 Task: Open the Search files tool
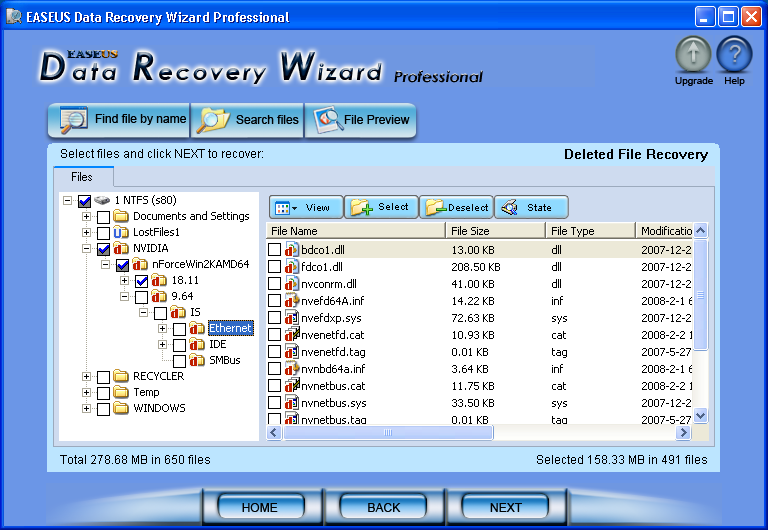click(x=248, y=120)
